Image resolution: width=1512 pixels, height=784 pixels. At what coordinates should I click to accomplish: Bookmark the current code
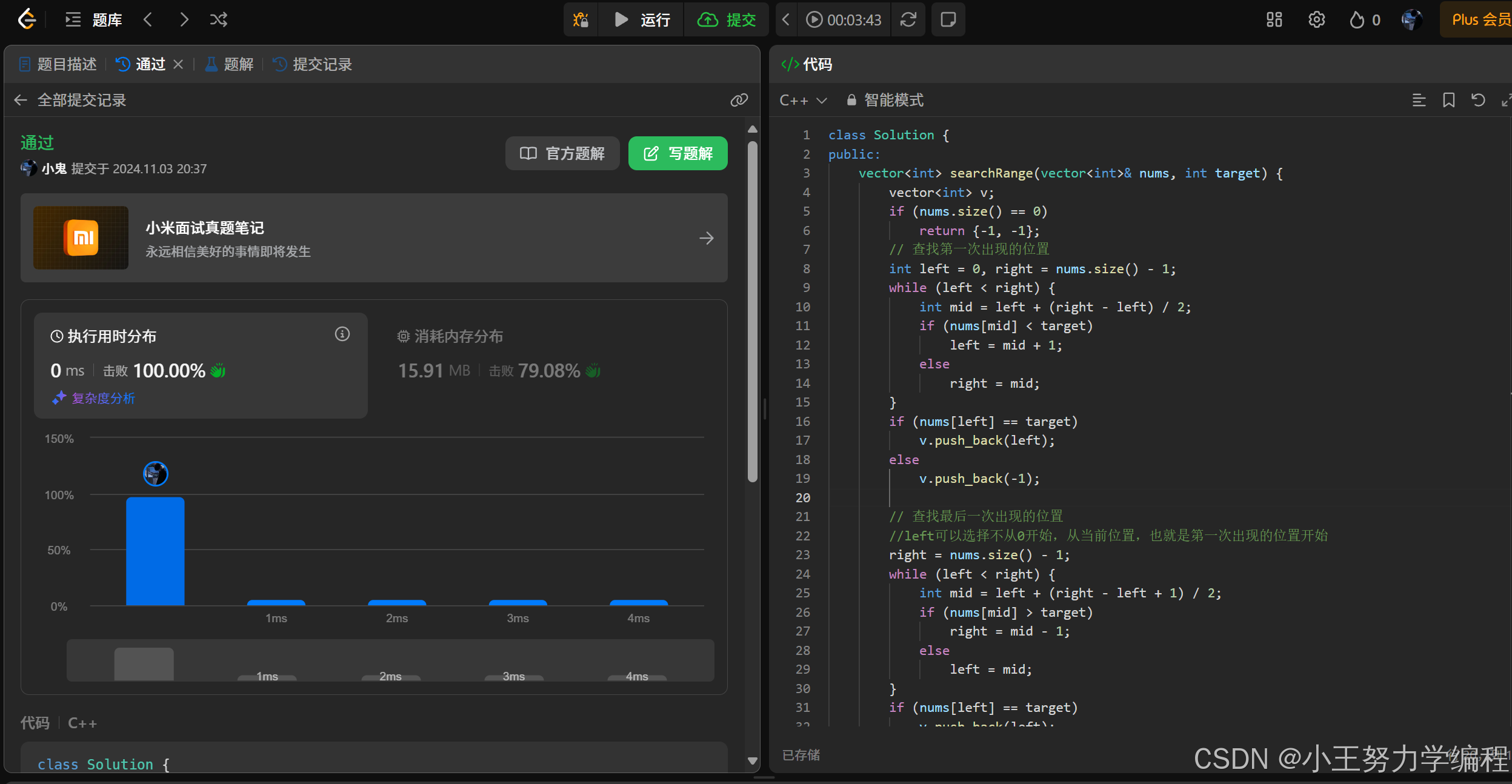tap(1448, 100)
